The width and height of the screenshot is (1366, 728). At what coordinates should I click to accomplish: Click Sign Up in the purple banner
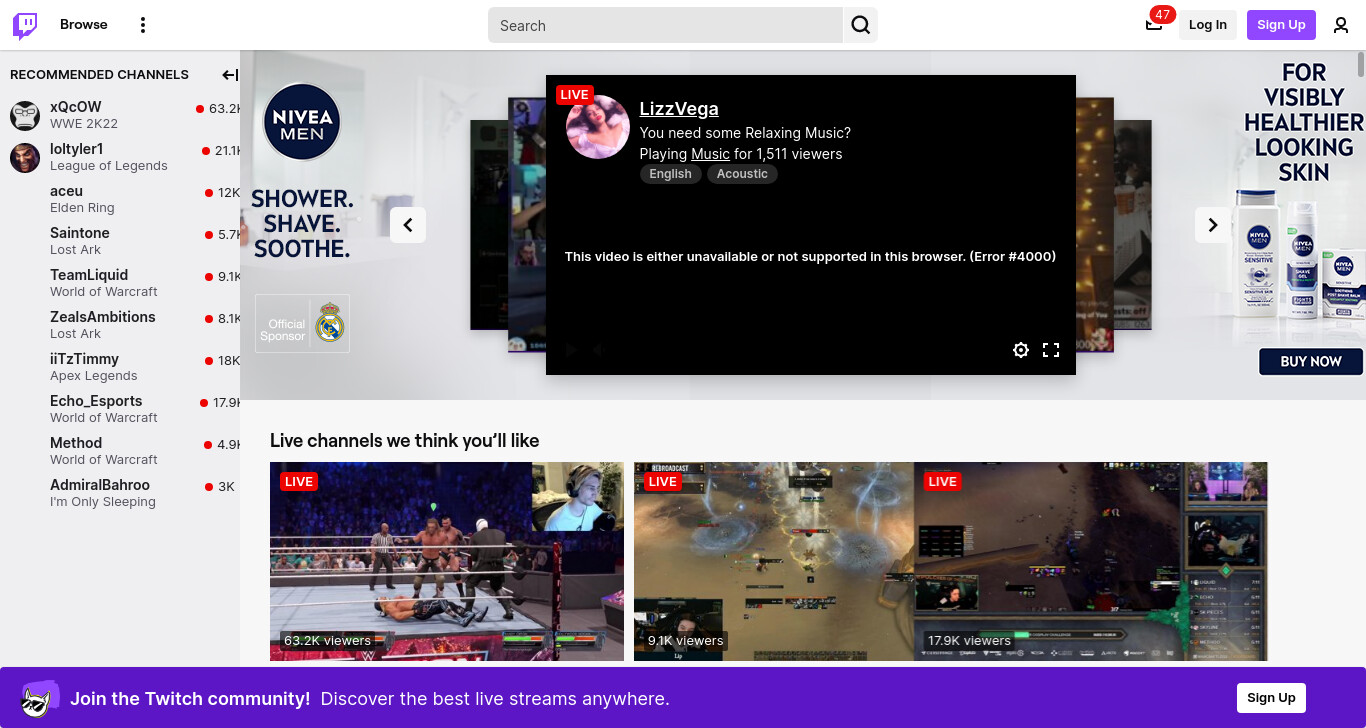[1271, 698]
